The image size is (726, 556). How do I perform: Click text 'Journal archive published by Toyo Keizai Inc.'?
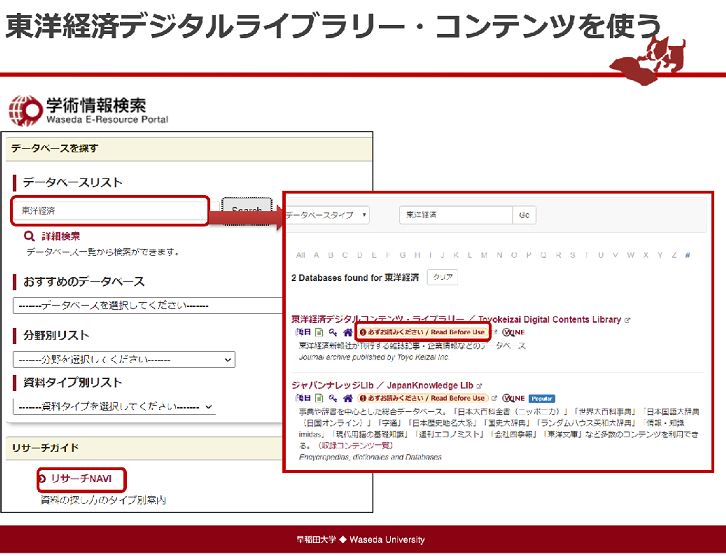[374, 357]
